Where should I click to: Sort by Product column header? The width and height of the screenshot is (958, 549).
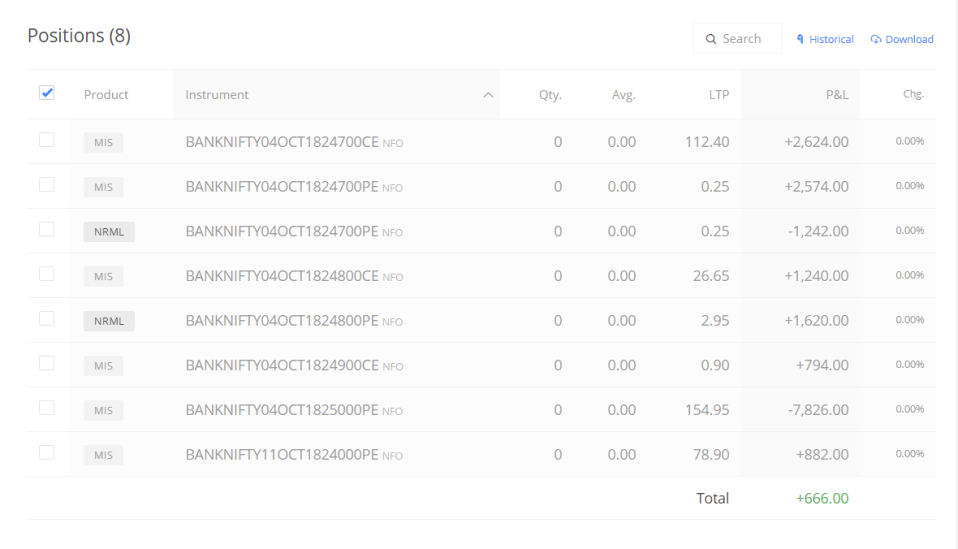(106, 95)
